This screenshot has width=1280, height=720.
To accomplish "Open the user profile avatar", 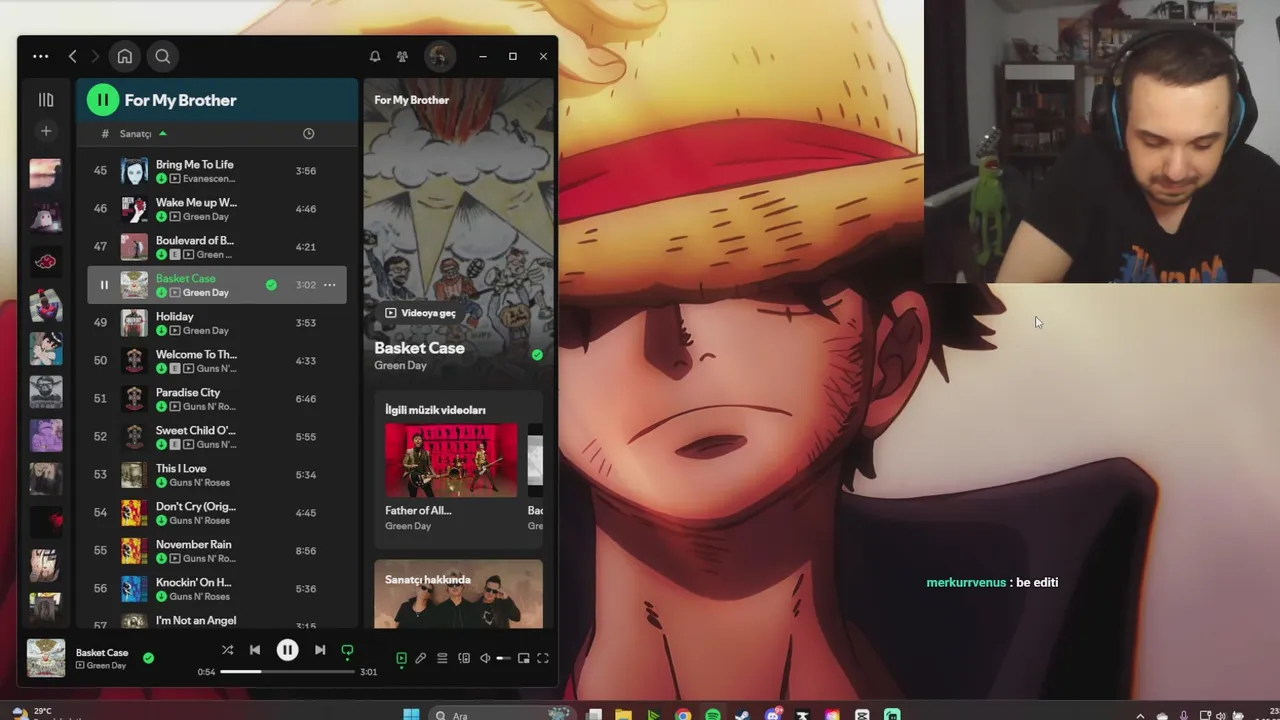I will point(439,57).
